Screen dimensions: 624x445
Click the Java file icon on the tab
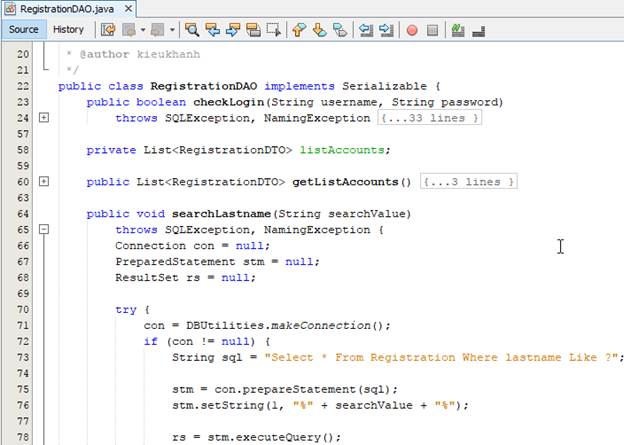click(x=10, y=9)
